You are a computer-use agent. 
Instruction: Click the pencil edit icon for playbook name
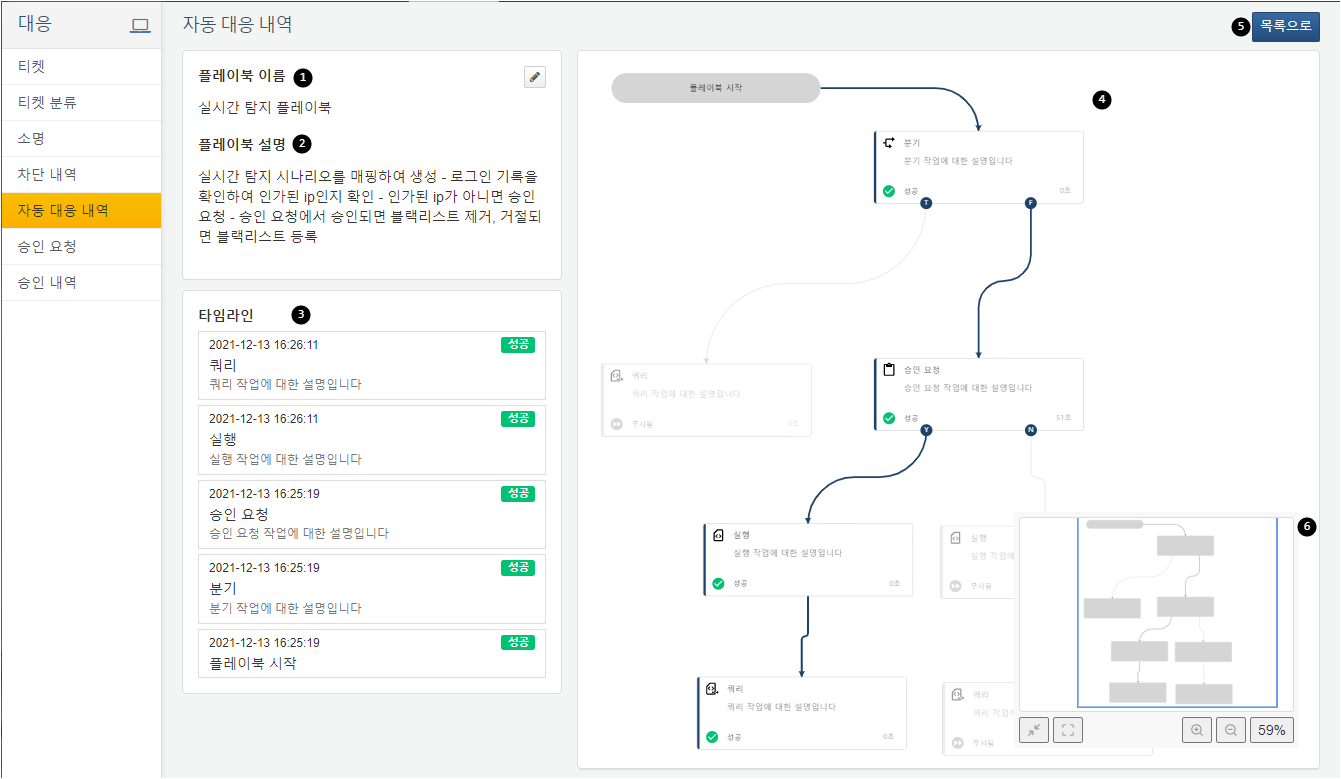pos(535,77)
